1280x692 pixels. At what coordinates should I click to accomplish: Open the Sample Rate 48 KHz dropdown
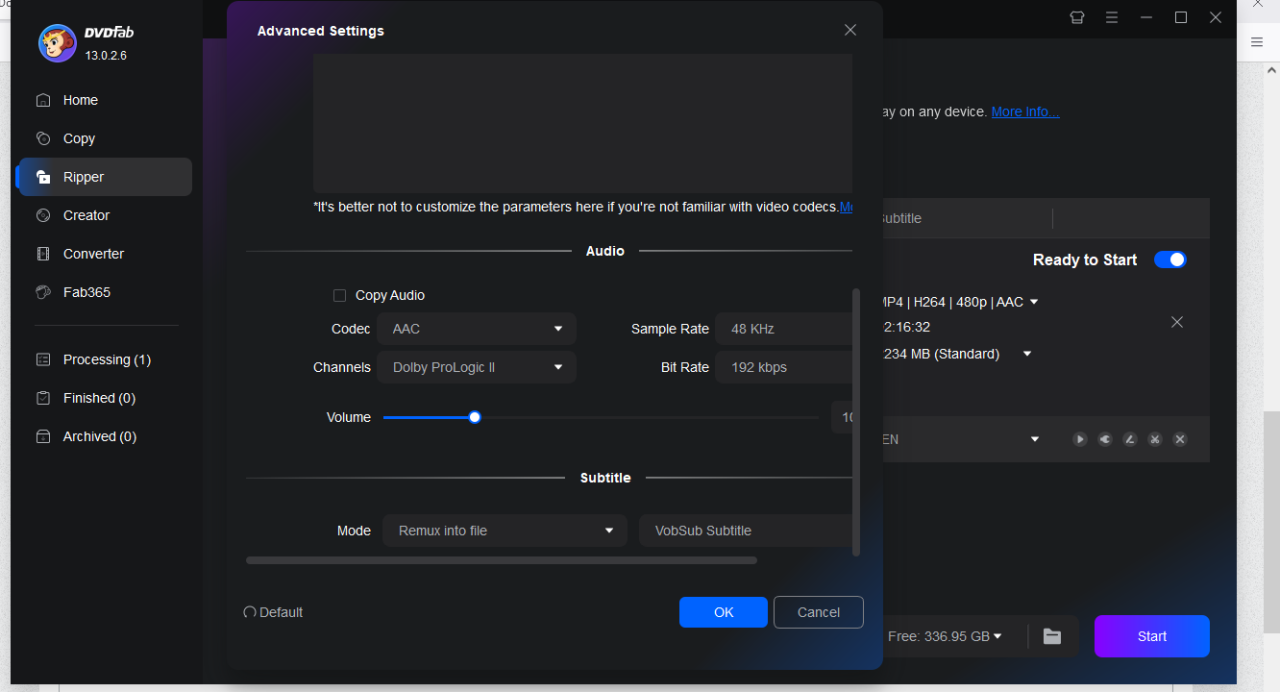click(784, 329)
